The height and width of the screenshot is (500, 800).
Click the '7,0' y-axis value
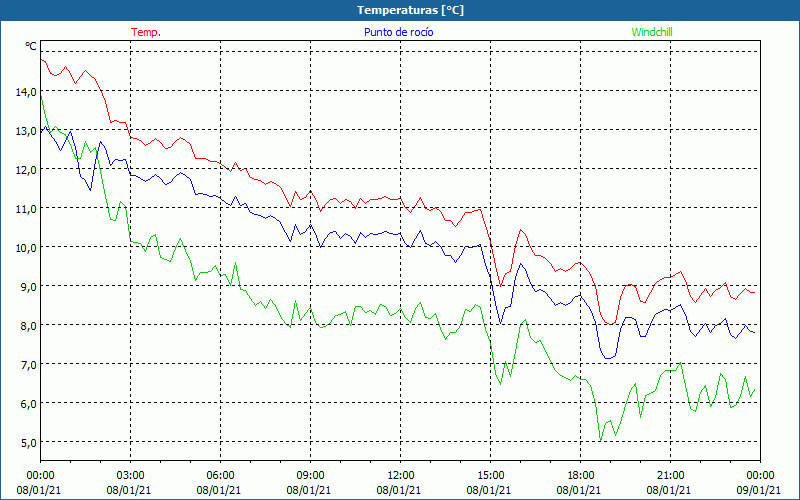29,364
